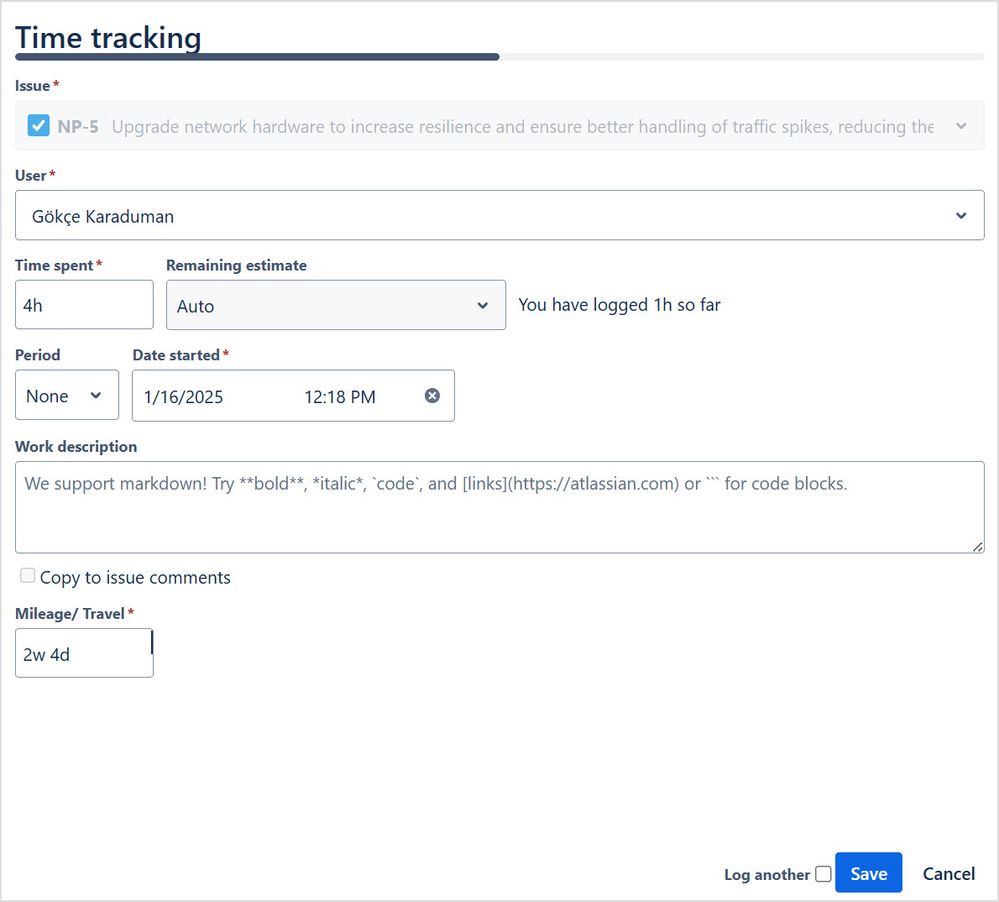Image resolution: width=999 pixels, height=902 pixels.
Task: Click the date 1/16/2025 in Date started
Action: 183,397
